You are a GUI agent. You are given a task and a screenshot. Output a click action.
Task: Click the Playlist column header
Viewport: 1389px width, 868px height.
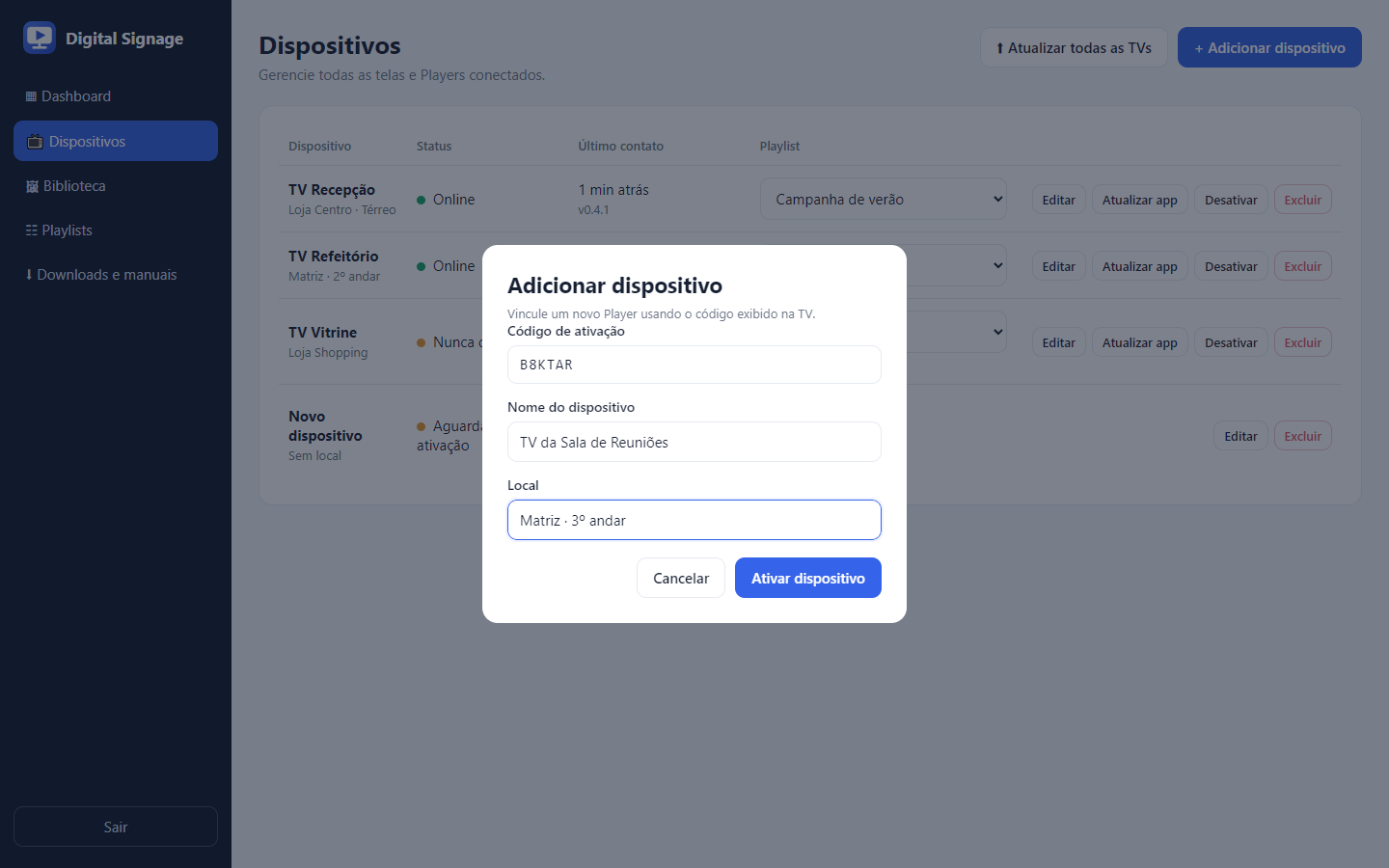(779, 146)
